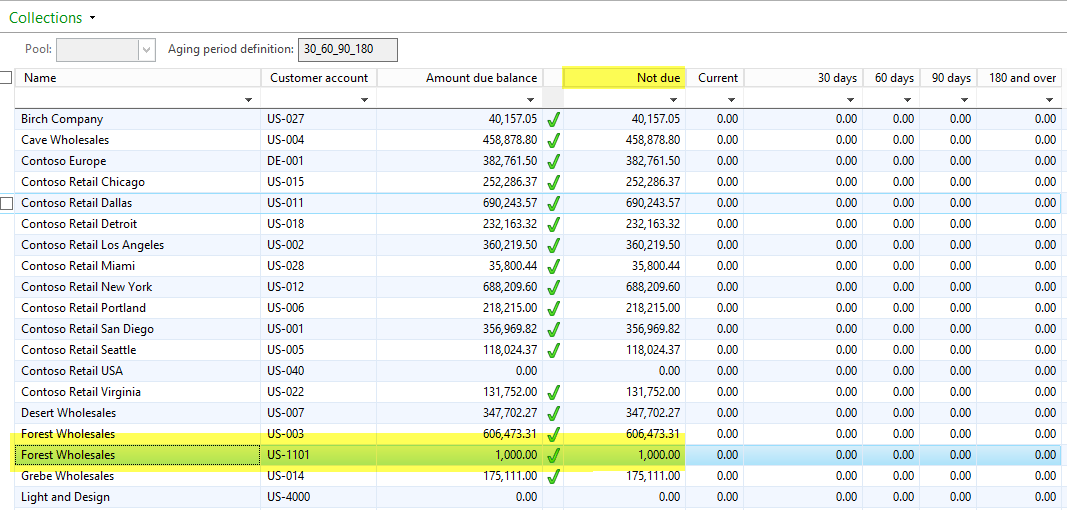Click green checkmark for Contoso Retail Seattle
1067x510 pixels.
click(553, 350)
